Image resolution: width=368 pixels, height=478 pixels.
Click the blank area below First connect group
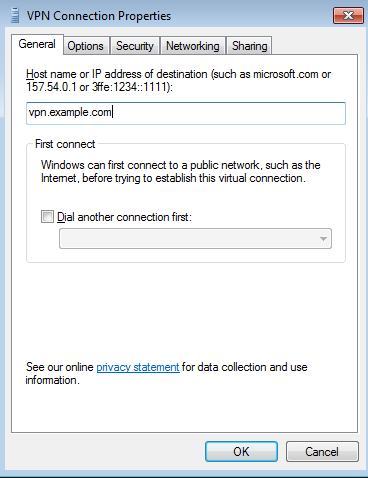click(186, 310)
